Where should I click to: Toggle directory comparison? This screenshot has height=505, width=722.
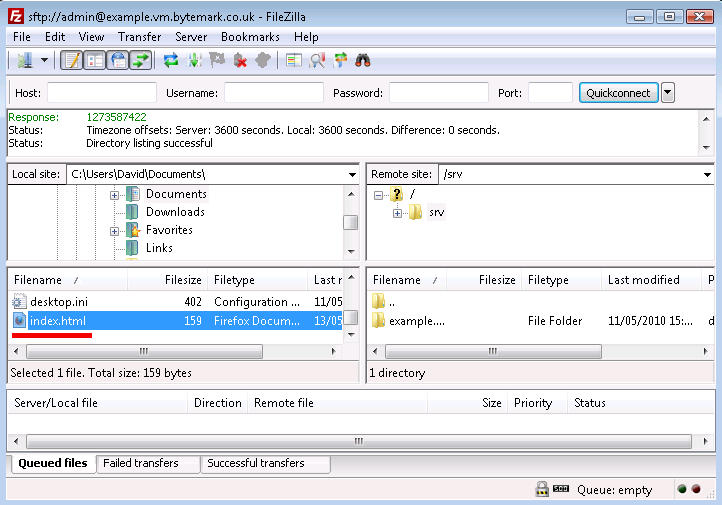(x=317, y=60)
